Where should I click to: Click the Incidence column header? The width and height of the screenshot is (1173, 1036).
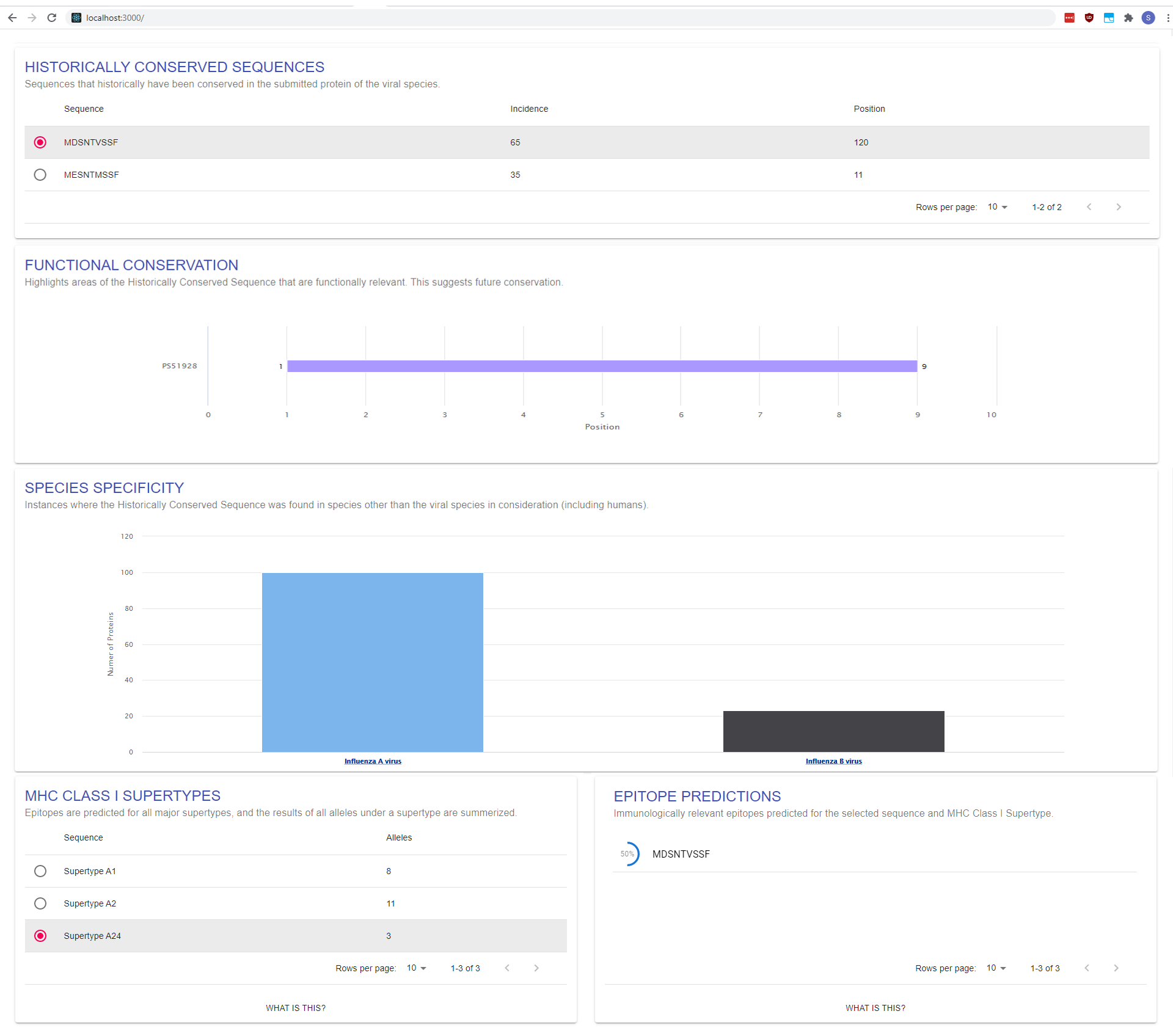[529, 109]
